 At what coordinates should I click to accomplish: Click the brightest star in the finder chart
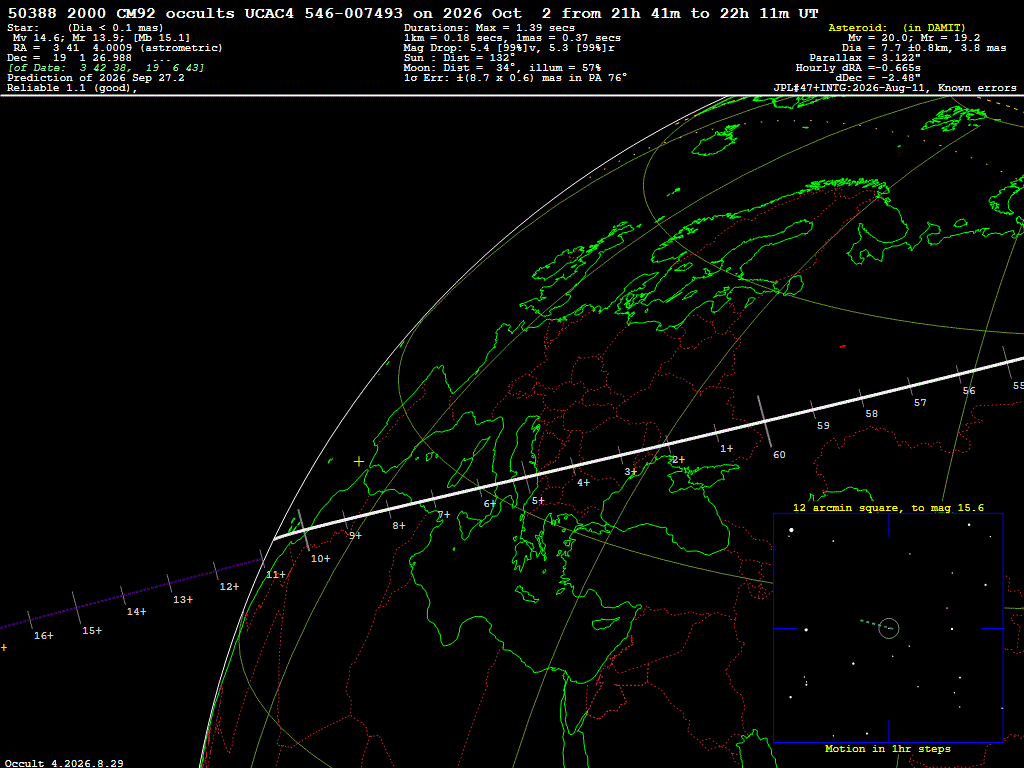[x=792, y=530]
